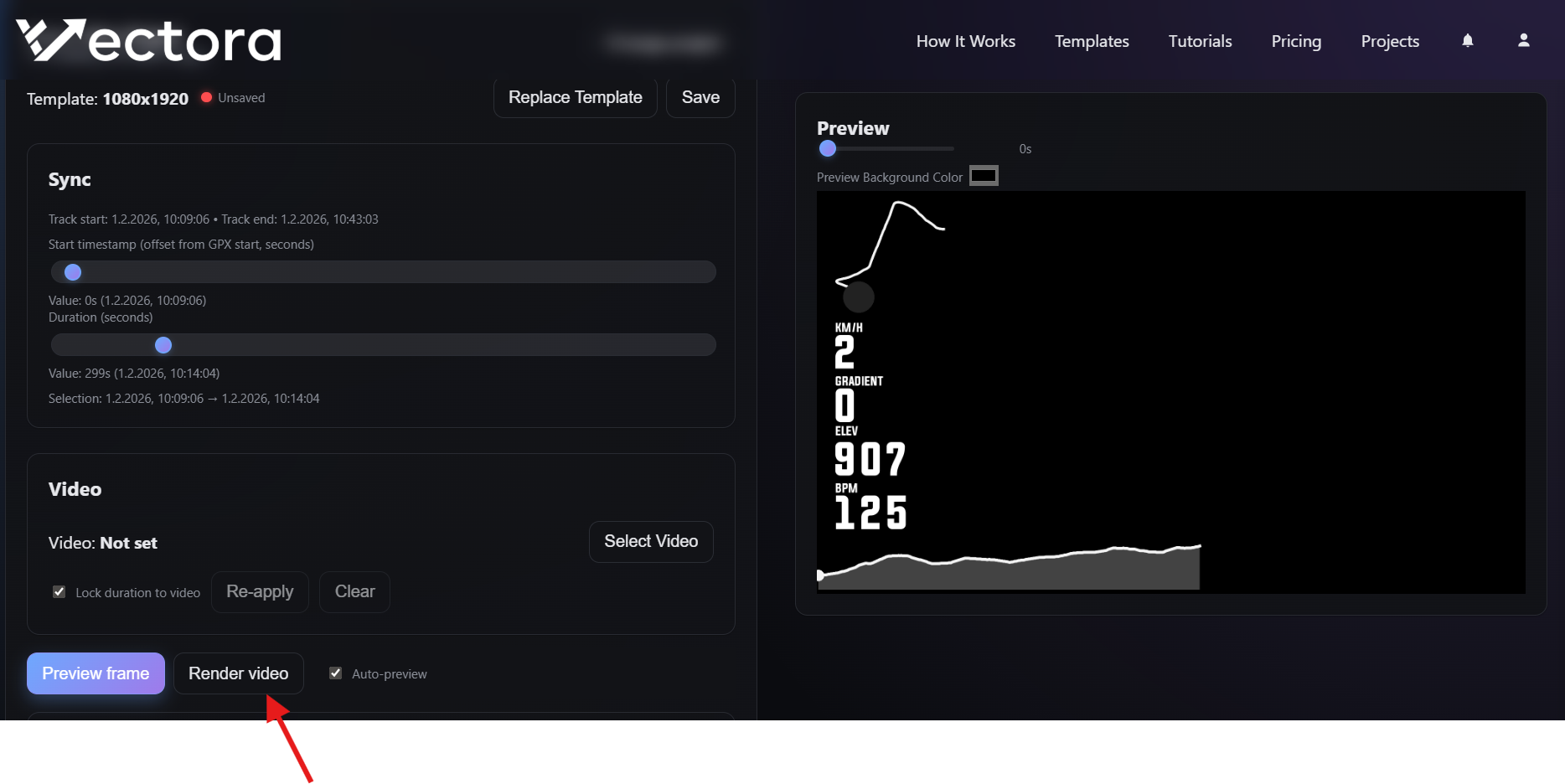Open the Projects page
Viewport: 1565px width, 784px height.
pos(1389,41)
